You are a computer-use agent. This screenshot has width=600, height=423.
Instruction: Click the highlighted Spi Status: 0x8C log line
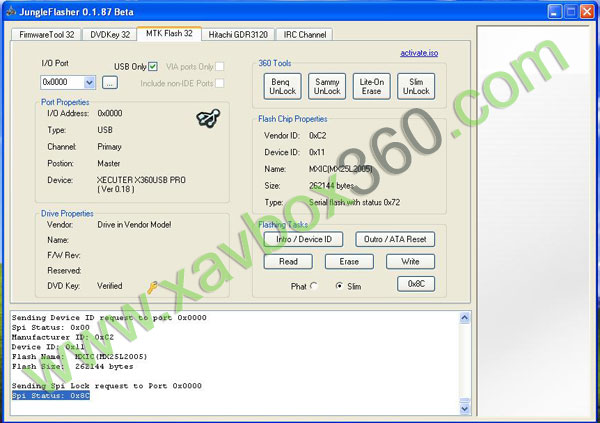point(51,395)
